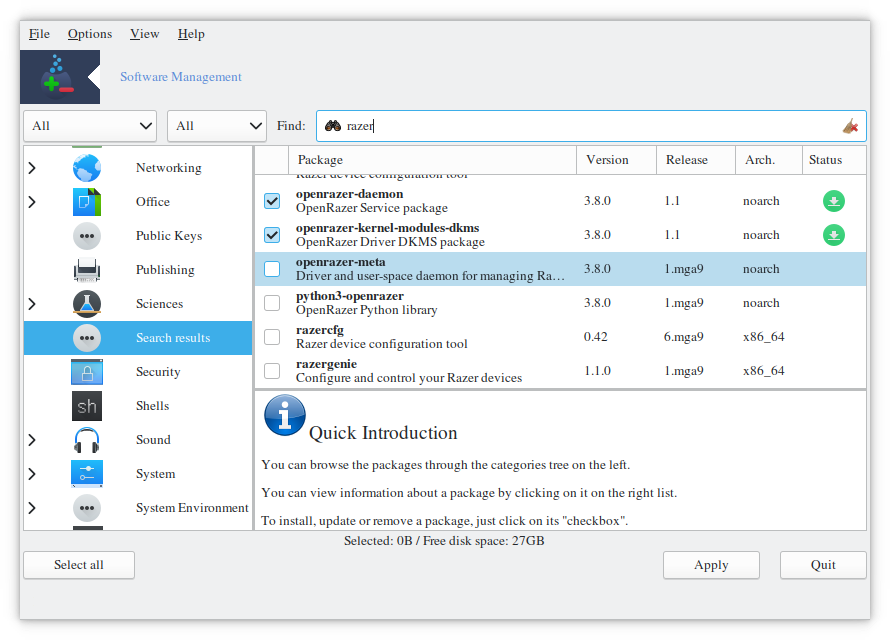The image size is (890, 640).
Task: Click the System Environment category icon
Action: click(x=87, y=508)
